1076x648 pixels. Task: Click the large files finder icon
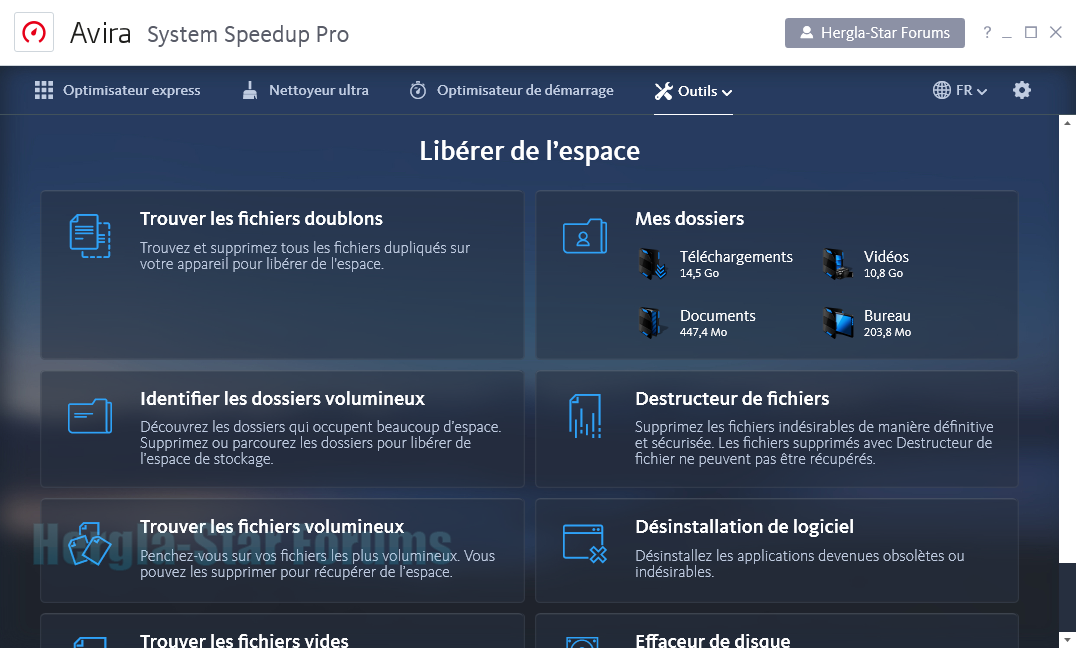coord(89,544)
